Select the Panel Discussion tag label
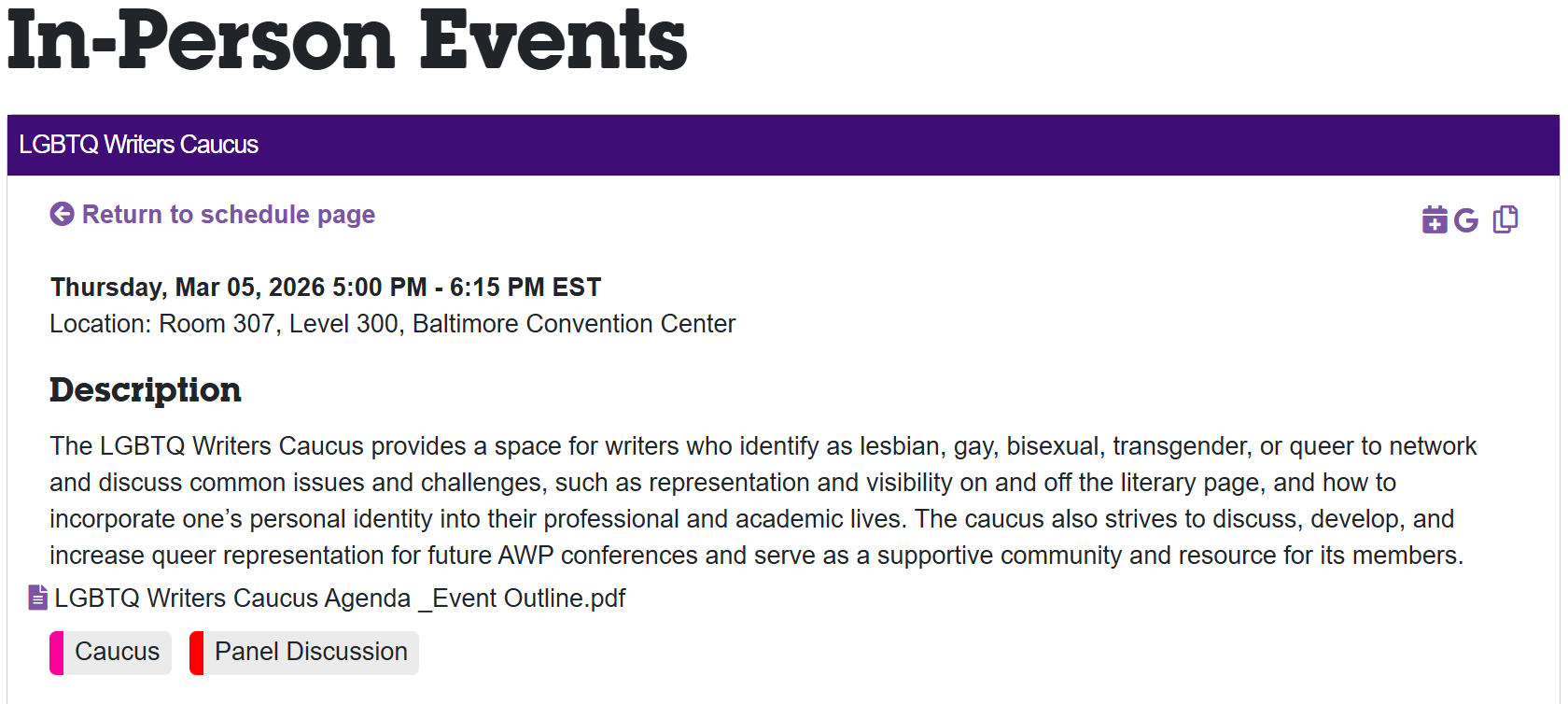 311,652
